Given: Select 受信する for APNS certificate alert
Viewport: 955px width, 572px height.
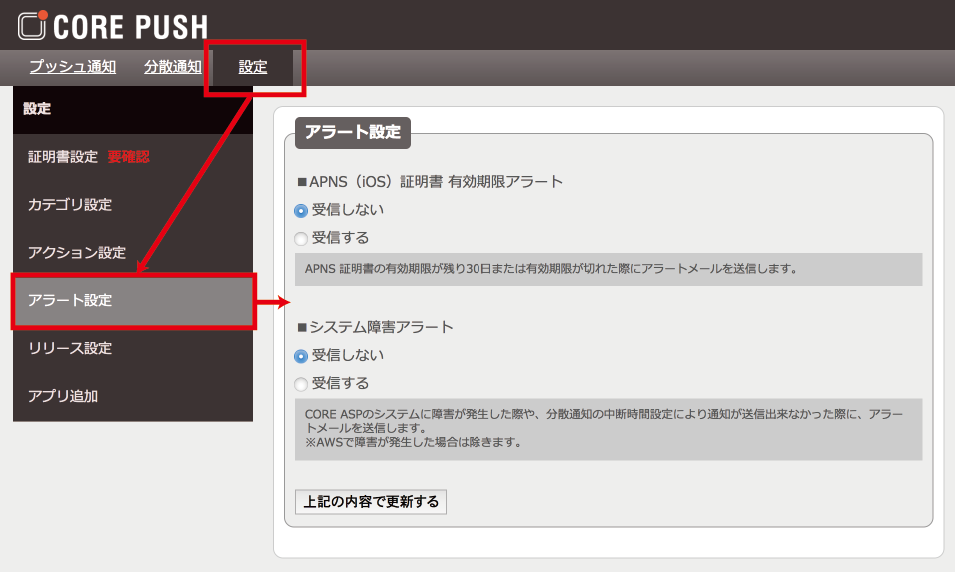Looking at the screenshot, I should pyautogui.click(x=301, y=239).
